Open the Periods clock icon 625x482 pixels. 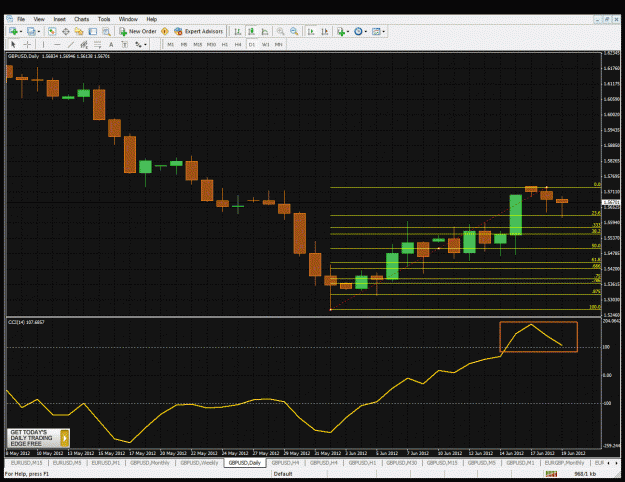pyautogui.click(x=358, y=31)
